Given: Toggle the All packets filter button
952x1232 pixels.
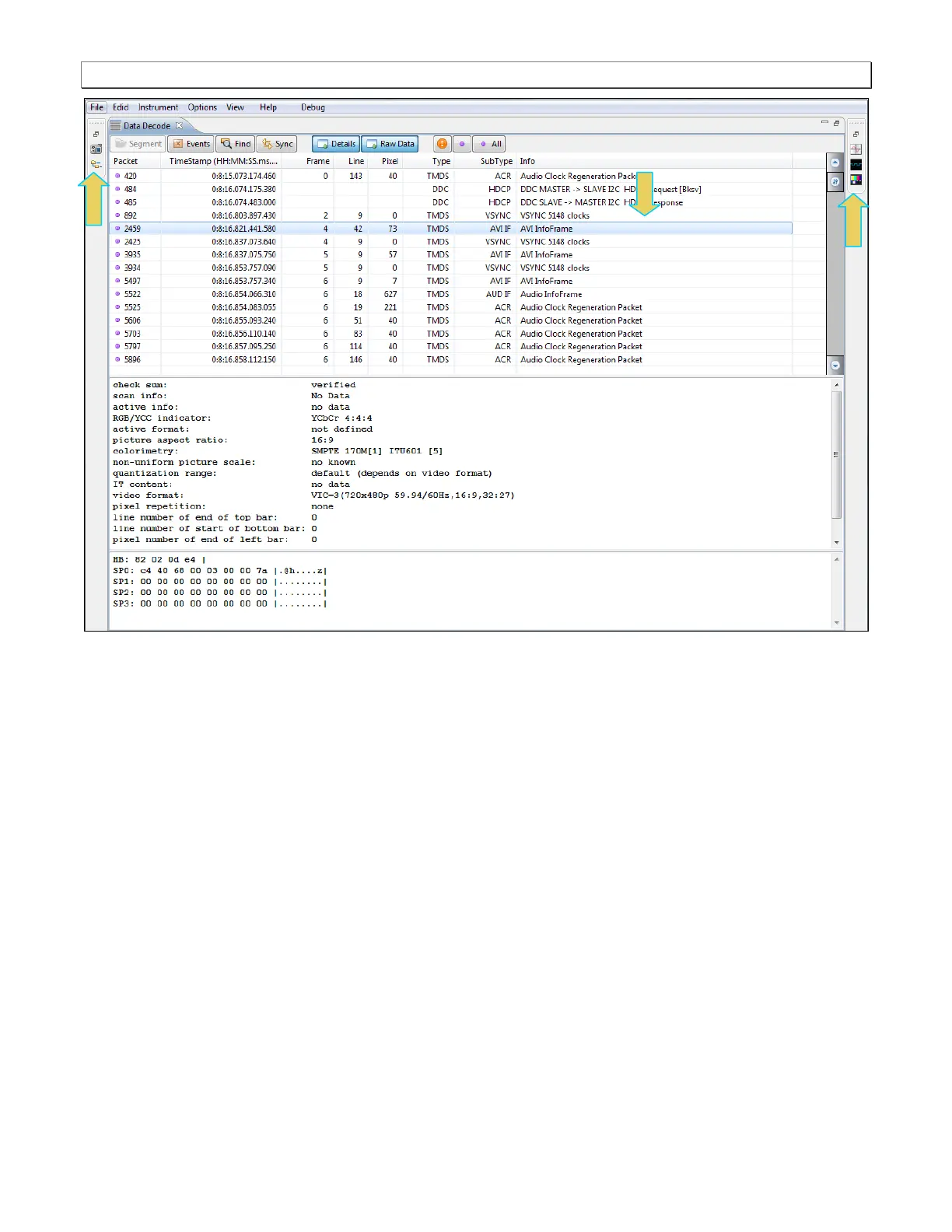Looking at the screenshot, I should click(x=489, y=144).
